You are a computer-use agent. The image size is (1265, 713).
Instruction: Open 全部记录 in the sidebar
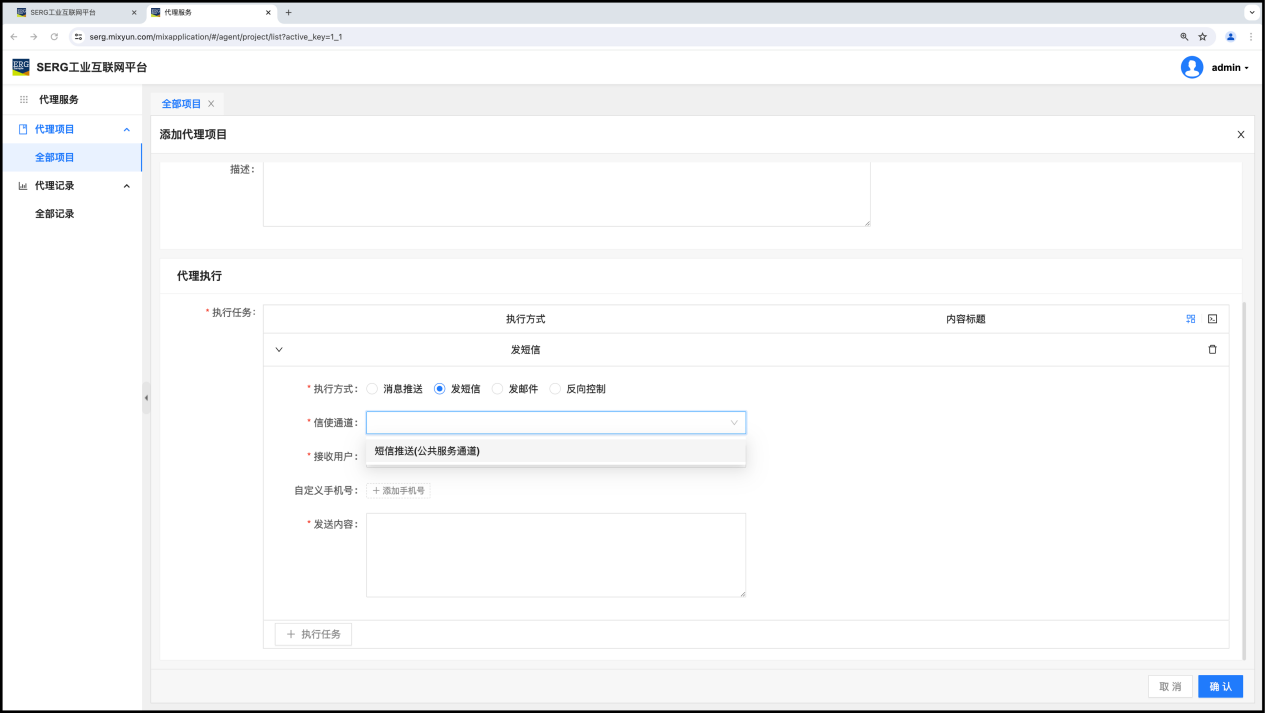pos(55,214)
